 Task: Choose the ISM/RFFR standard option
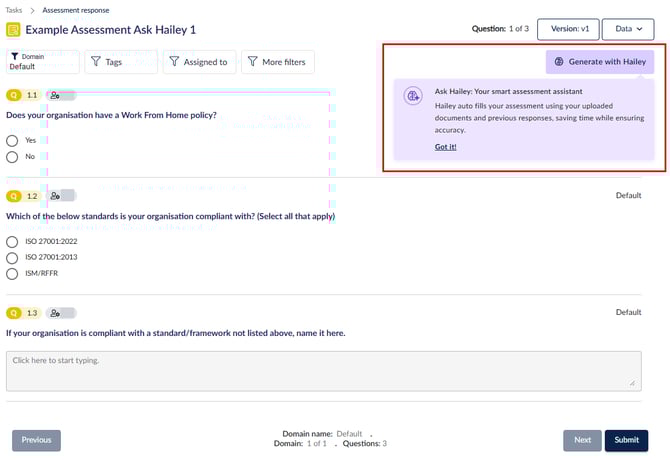pyautogui.click(x=13, y=273)
